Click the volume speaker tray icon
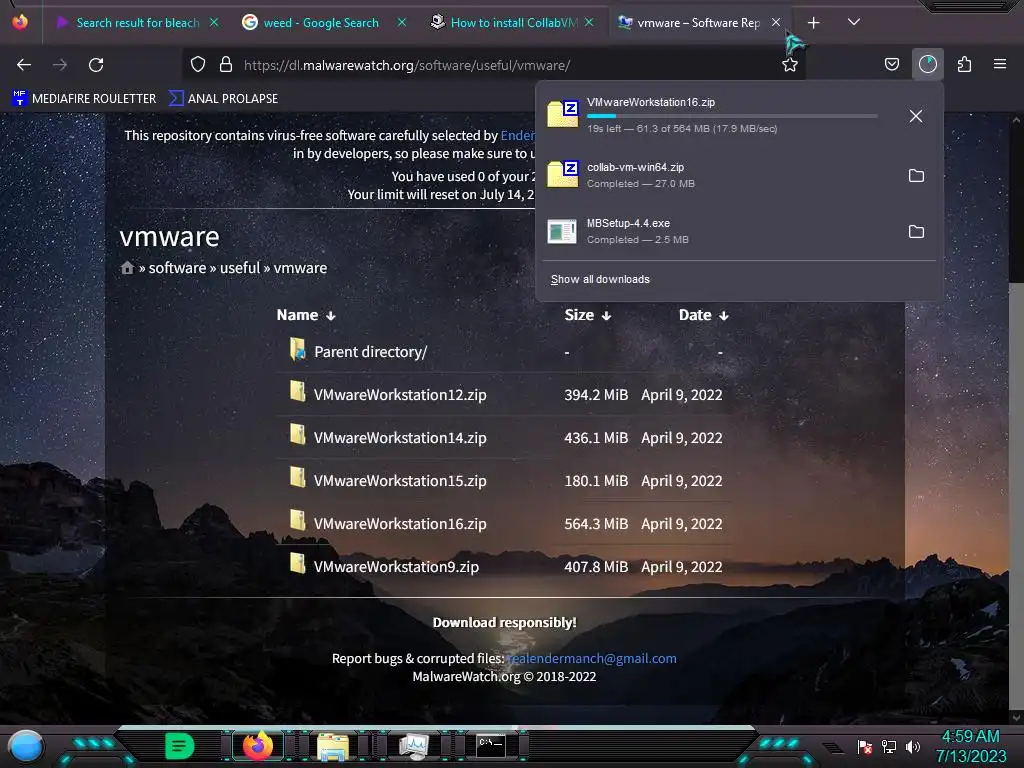 912,747
